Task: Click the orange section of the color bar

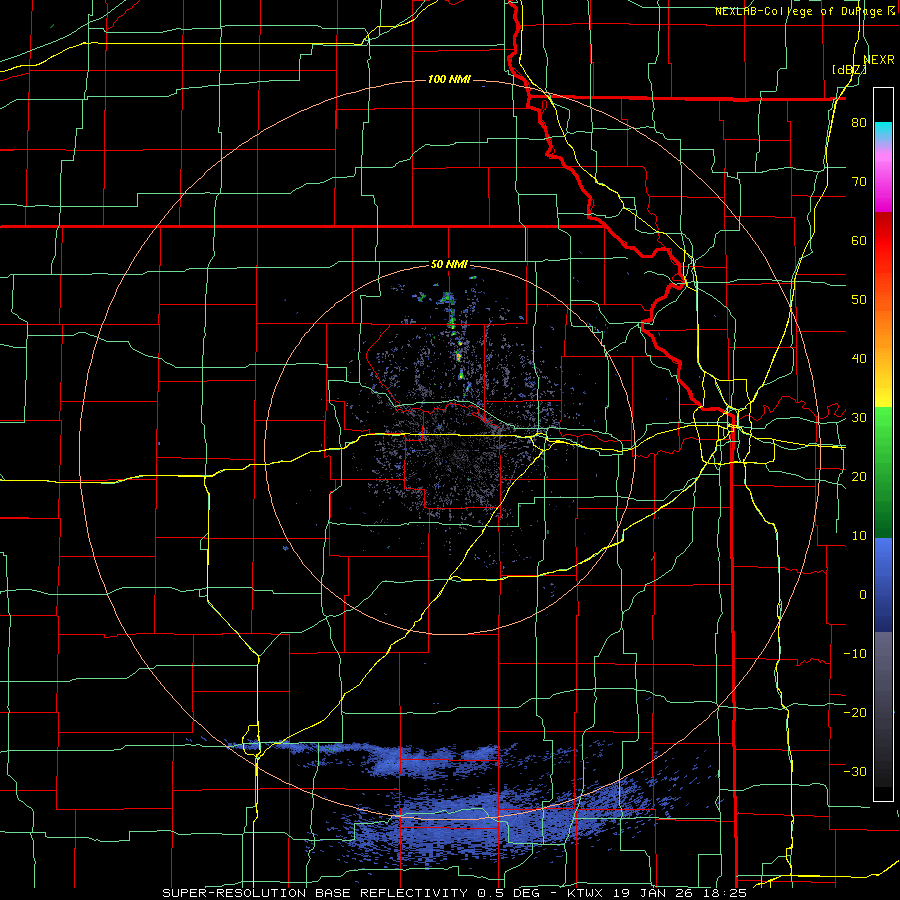Action: pyautogui.click(x=883, y=322)
